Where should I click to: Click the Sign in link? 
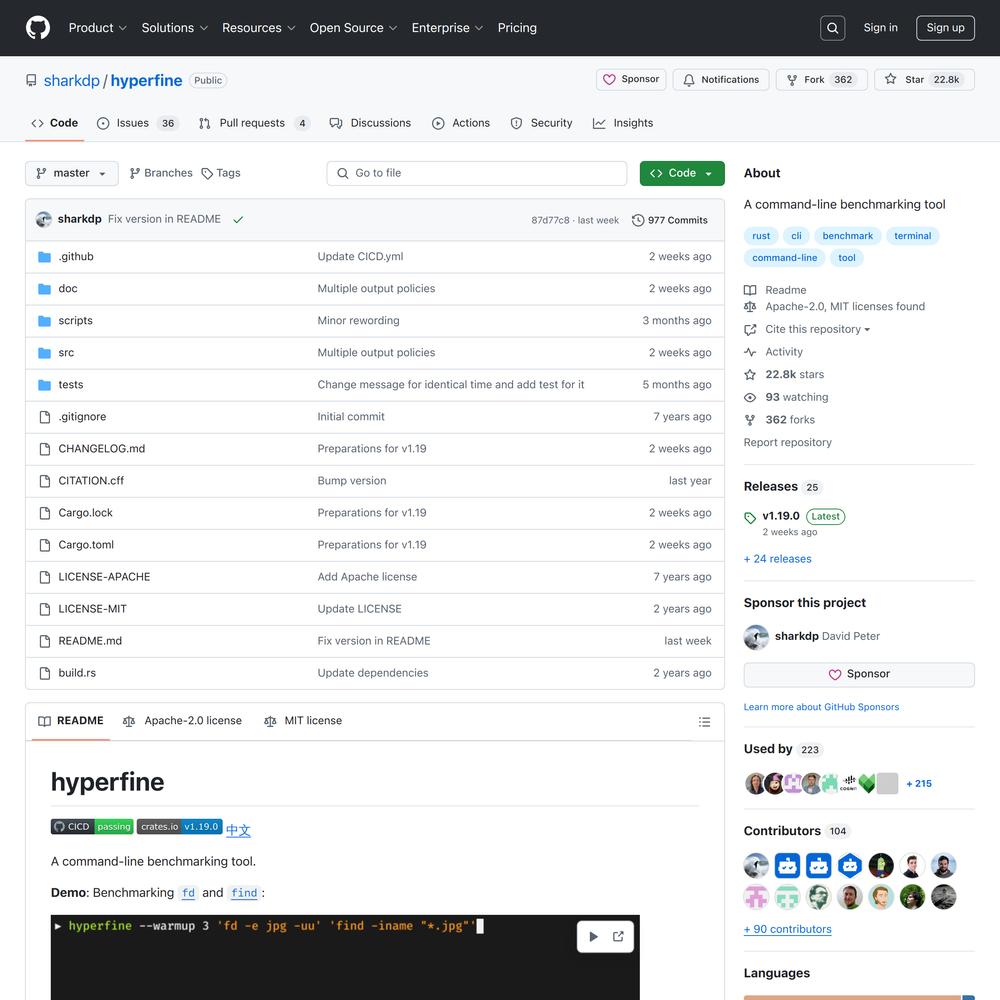click(x=880, y=27)
